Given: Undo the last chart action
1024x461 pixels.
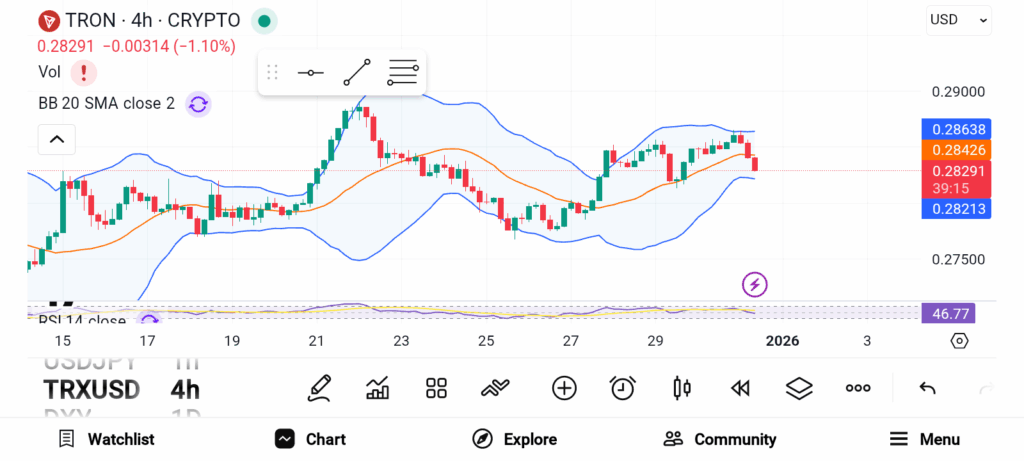Looking at the screenshot, I should pyautogui.click(x=927, y=388).
